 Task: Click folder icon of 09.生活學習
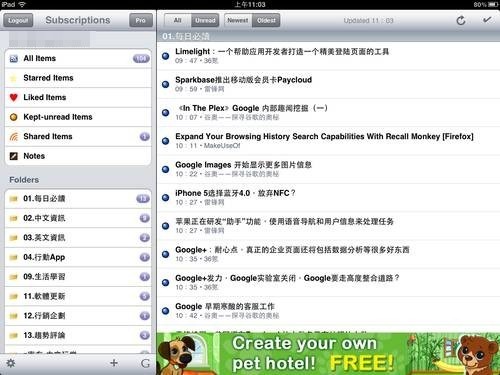coord(14,277)
